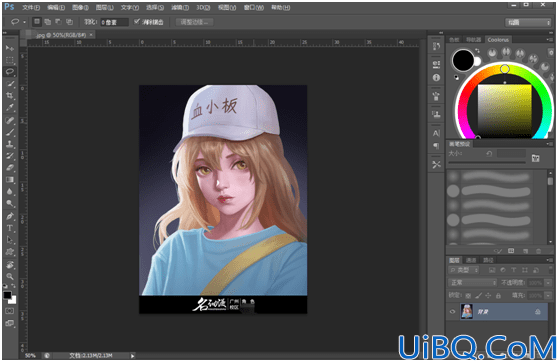Click the hue ring in Coolorus

[x=505, y=69]
